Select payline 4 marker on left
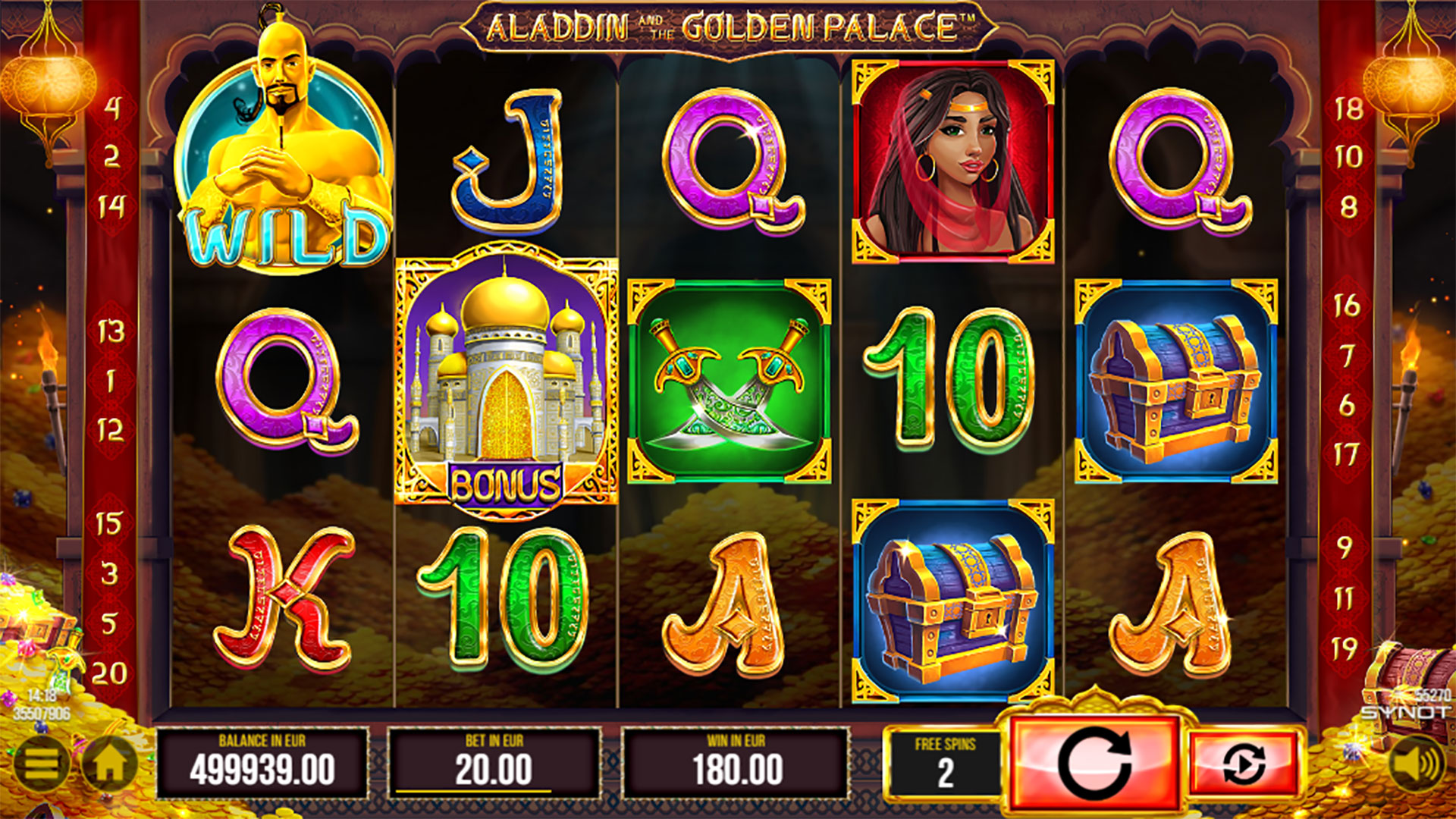Image resolution: width=1456 pixels, height=819 pixels. point(111,108)
